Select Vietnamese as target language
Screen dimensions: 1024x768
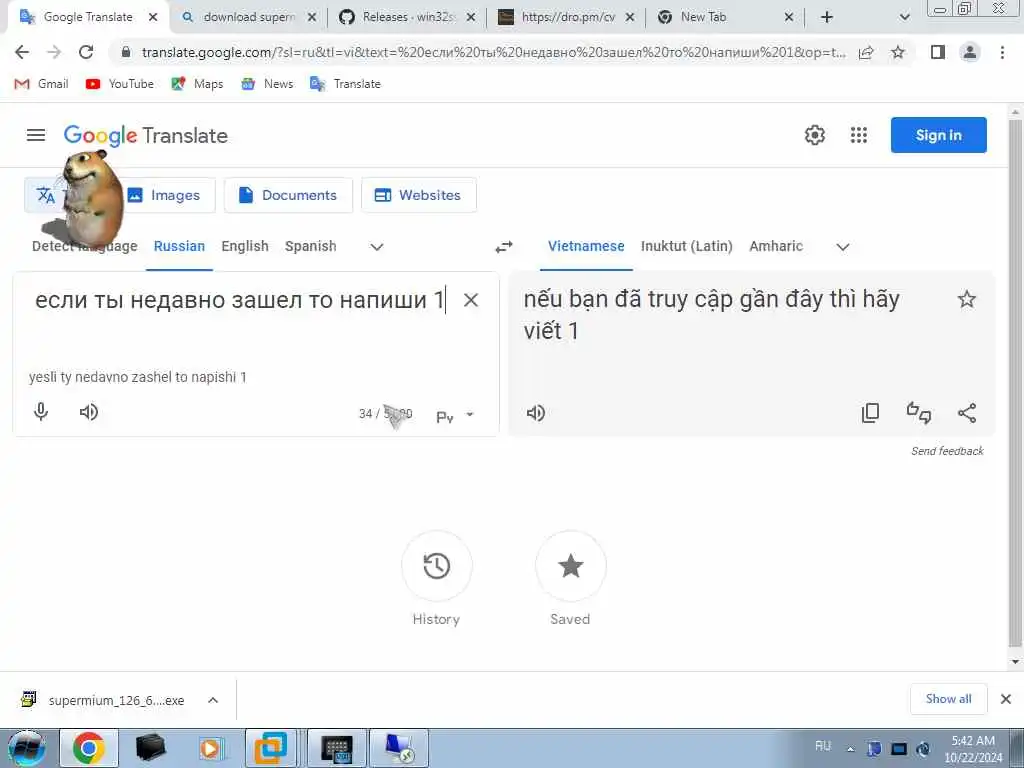586,246
